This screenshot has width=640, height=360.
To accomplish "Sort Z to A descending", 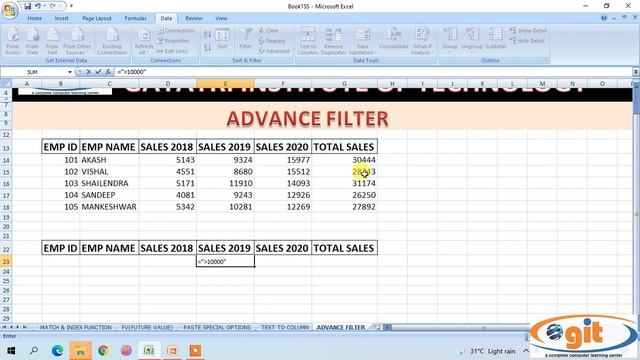I will pos(207,48).
